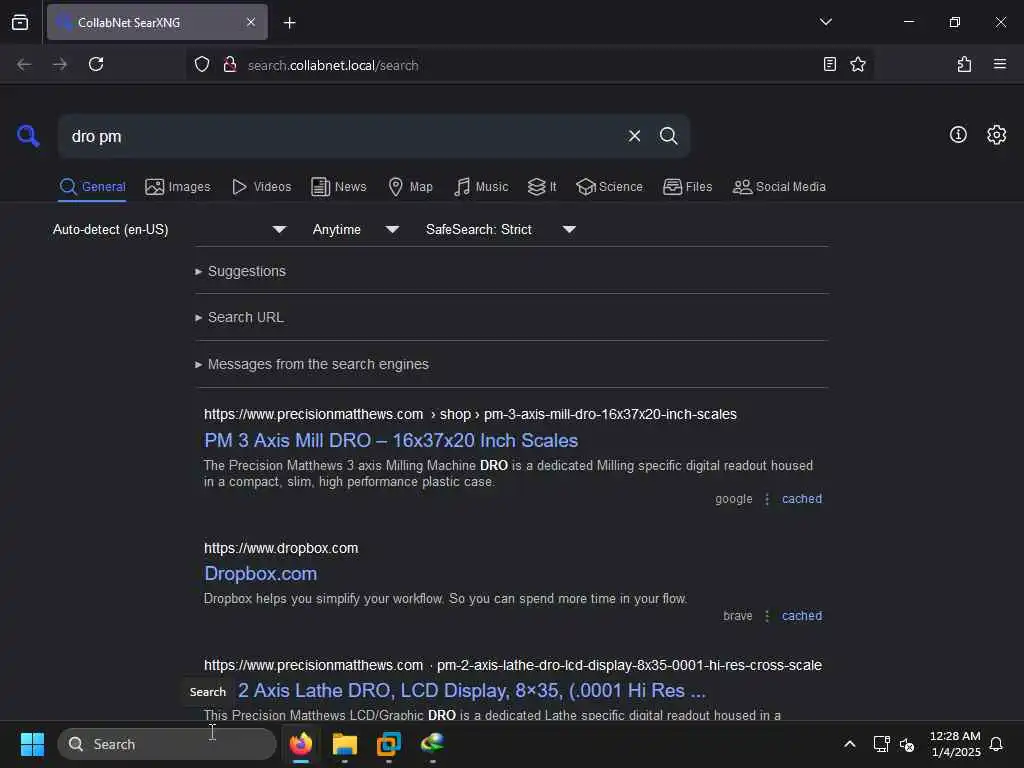
Task: Open the taskbar clock and date
Action: point(955,744)
